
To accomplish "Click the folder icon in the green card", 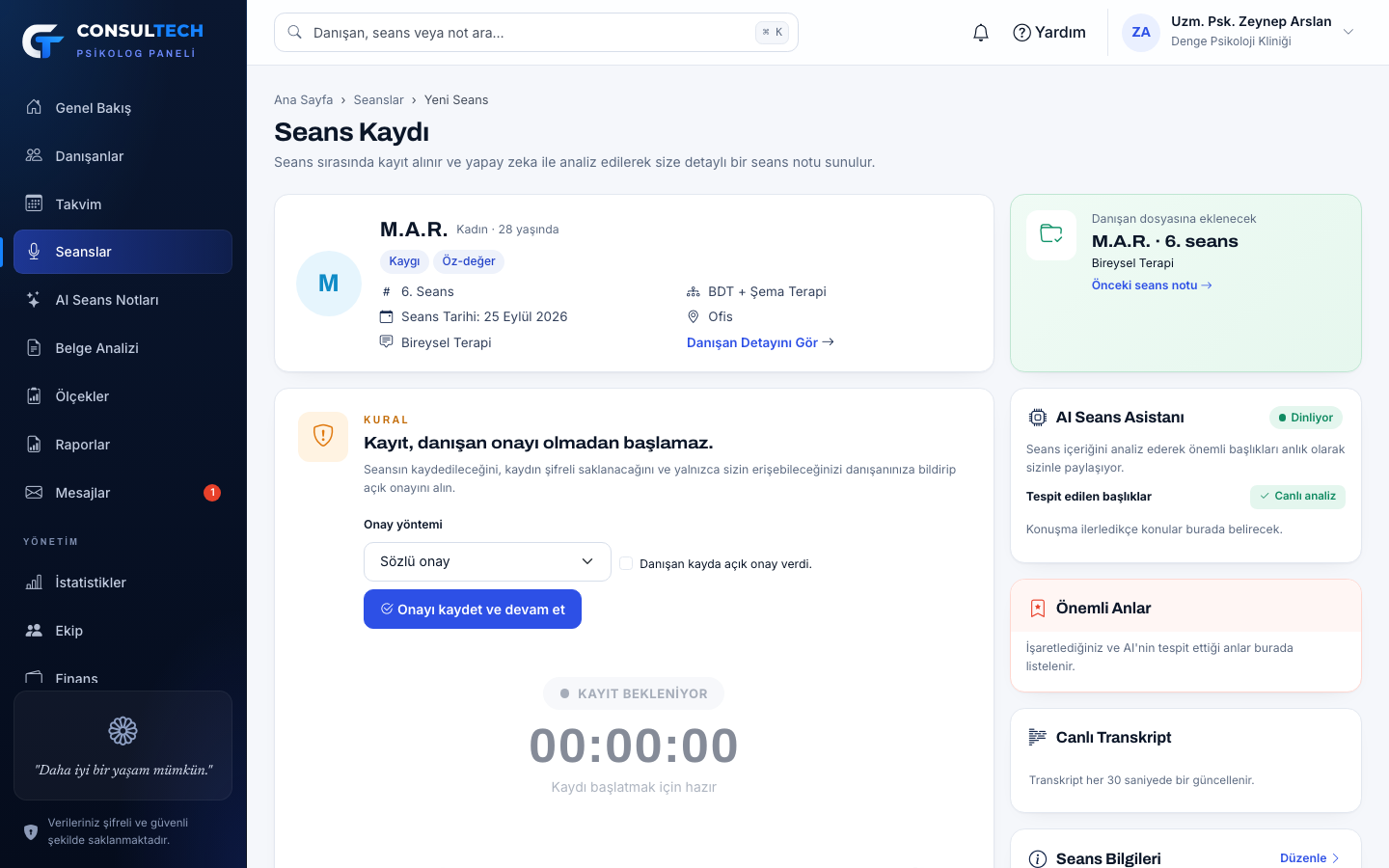I will pos(1051,234).
